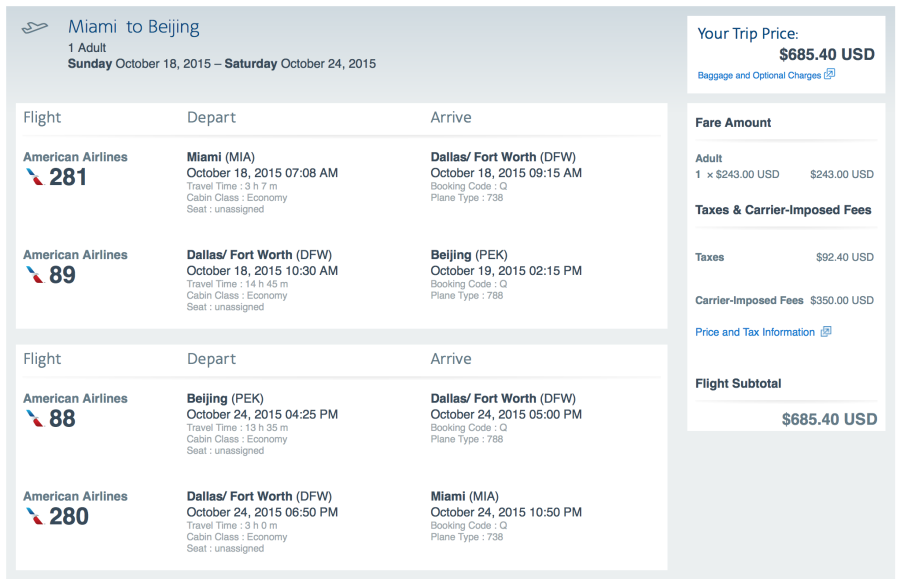Viewport: 900px width, 579px height.
Task: Click the popup icon next to Baggage and Optional Charges
Action: pyautogui.click(x=830, y=75)
